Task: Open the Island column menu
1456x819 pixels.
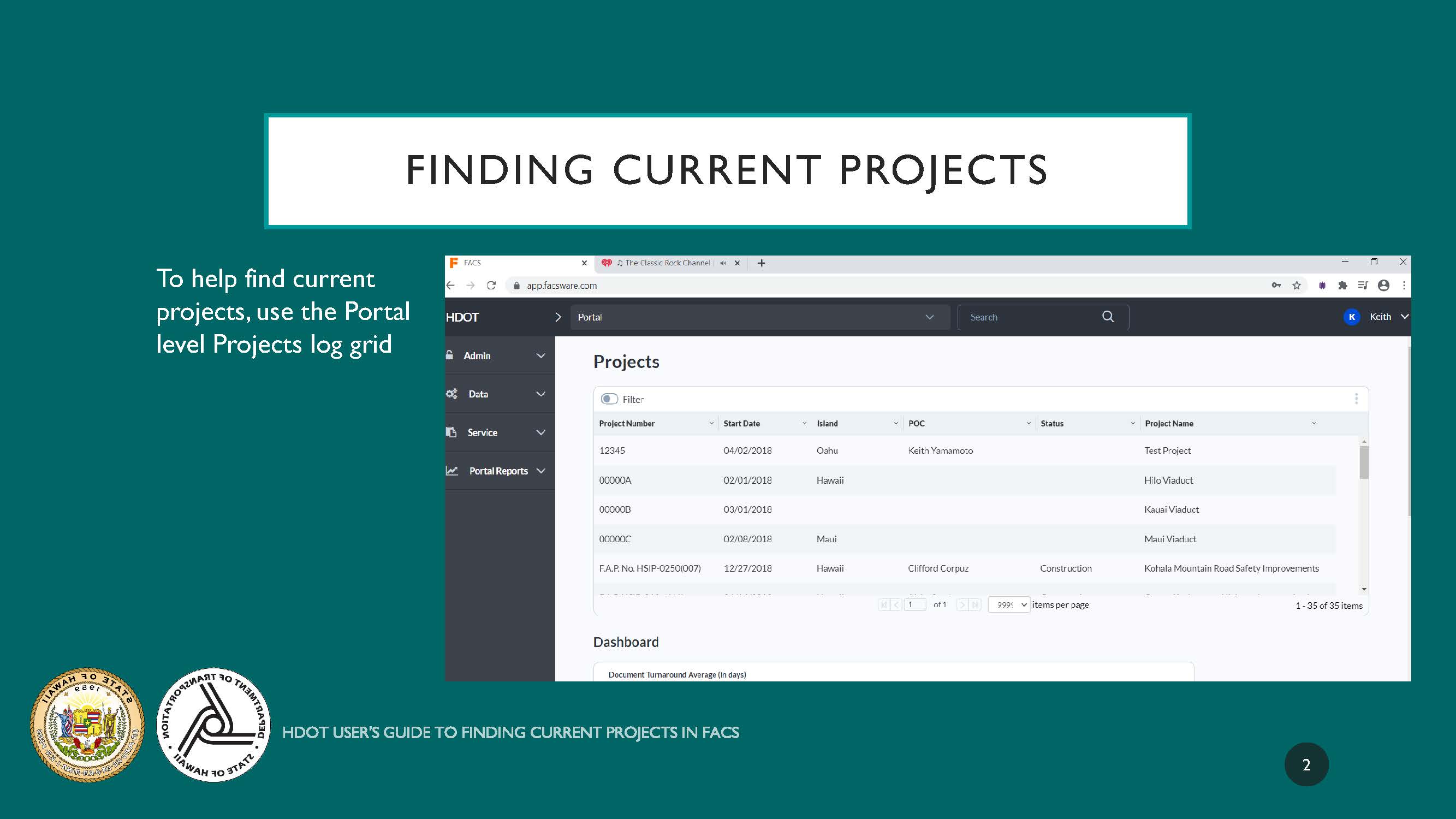Action: point(896,423)
